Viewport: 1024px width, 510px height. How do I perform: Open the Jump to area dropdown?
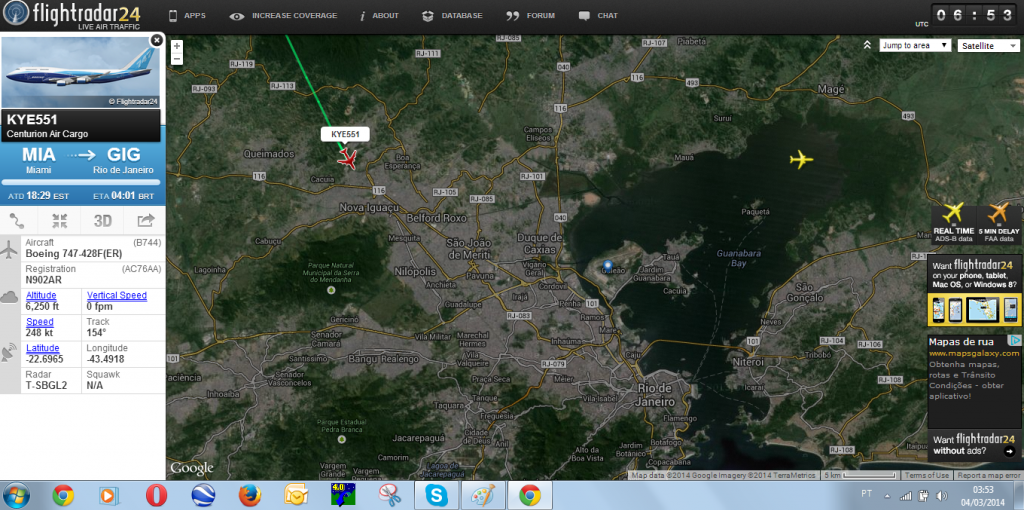[x=915, y=46]
